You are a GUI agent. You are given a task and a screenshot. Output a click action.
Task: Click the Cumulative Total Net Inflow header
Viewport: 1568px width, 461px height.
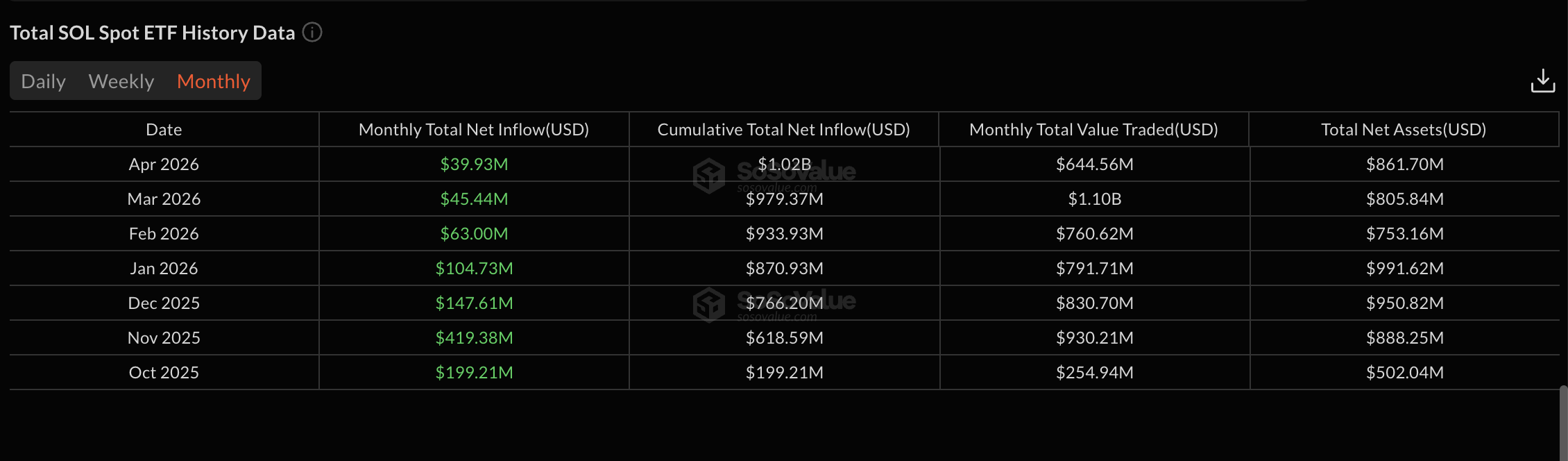pos(784,129)
